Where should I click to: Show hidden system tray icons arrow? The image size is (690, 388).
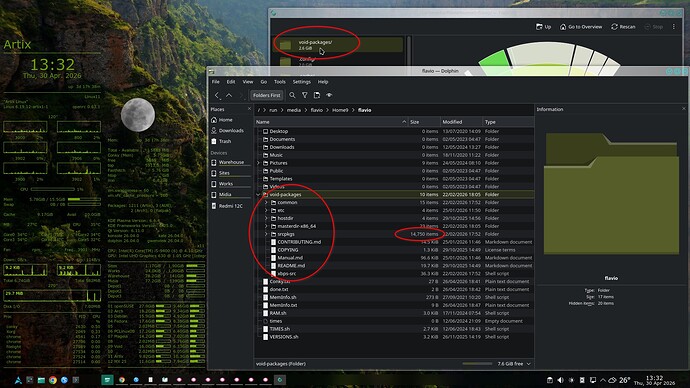pyautogui.click(x=602, y=380)
